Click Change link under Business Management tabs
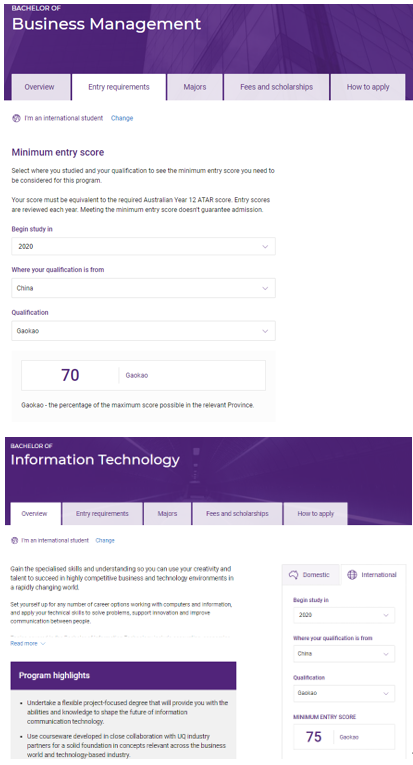 click(x=122, y=118)
